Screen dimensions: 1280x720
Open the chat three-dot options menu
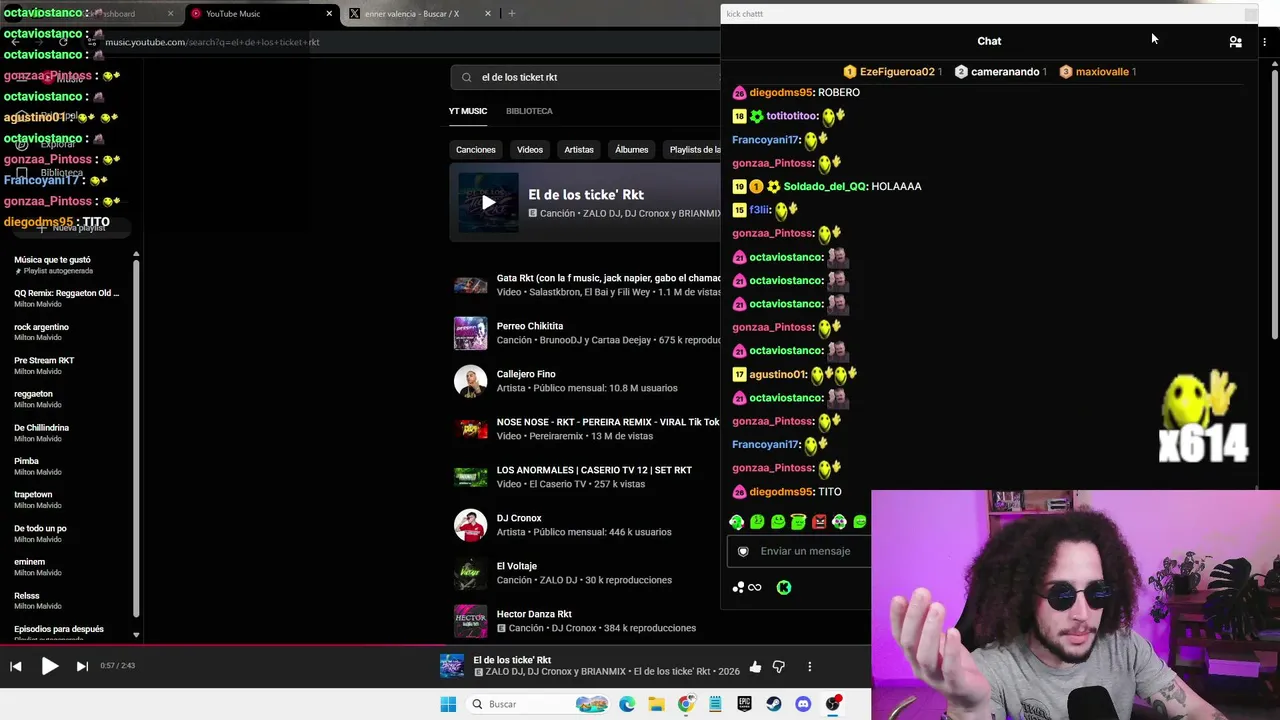[x=1265, y=42]
